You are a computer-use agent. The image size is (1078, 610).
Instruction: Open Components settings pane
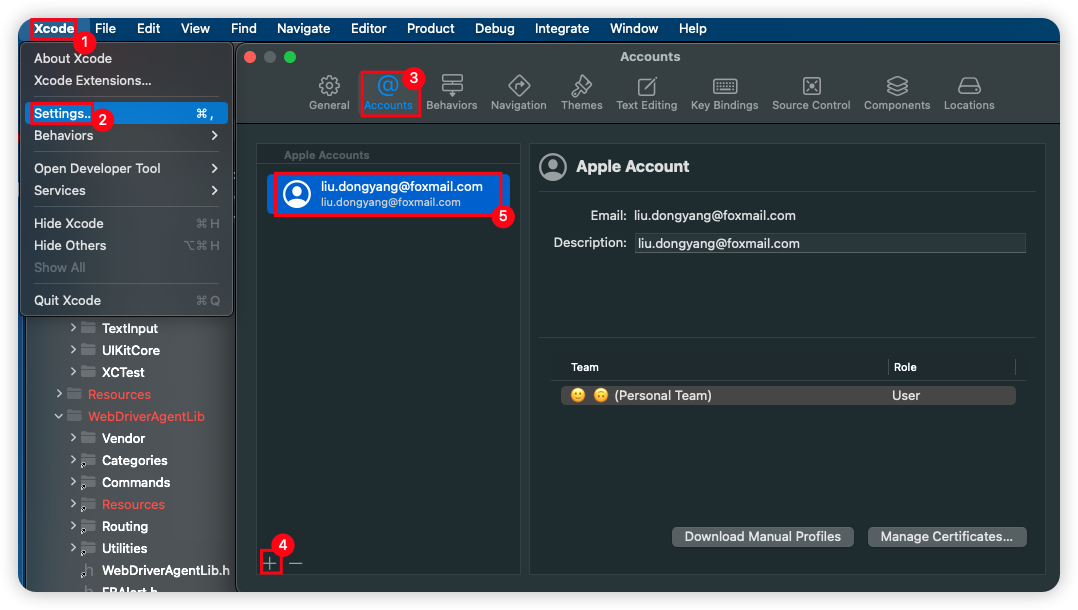click(x=897, y=93)
